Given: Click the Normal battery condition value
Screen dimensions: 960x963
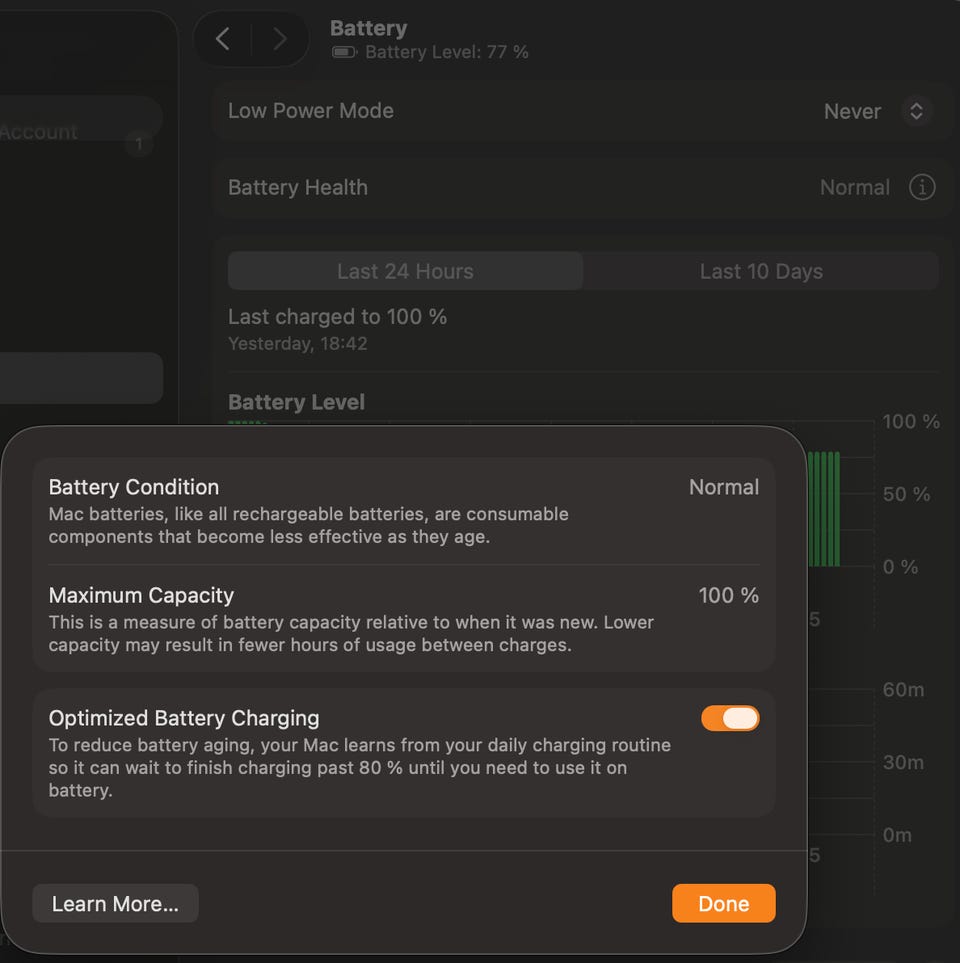Looking at the screenshot, I should coord(724,487).
